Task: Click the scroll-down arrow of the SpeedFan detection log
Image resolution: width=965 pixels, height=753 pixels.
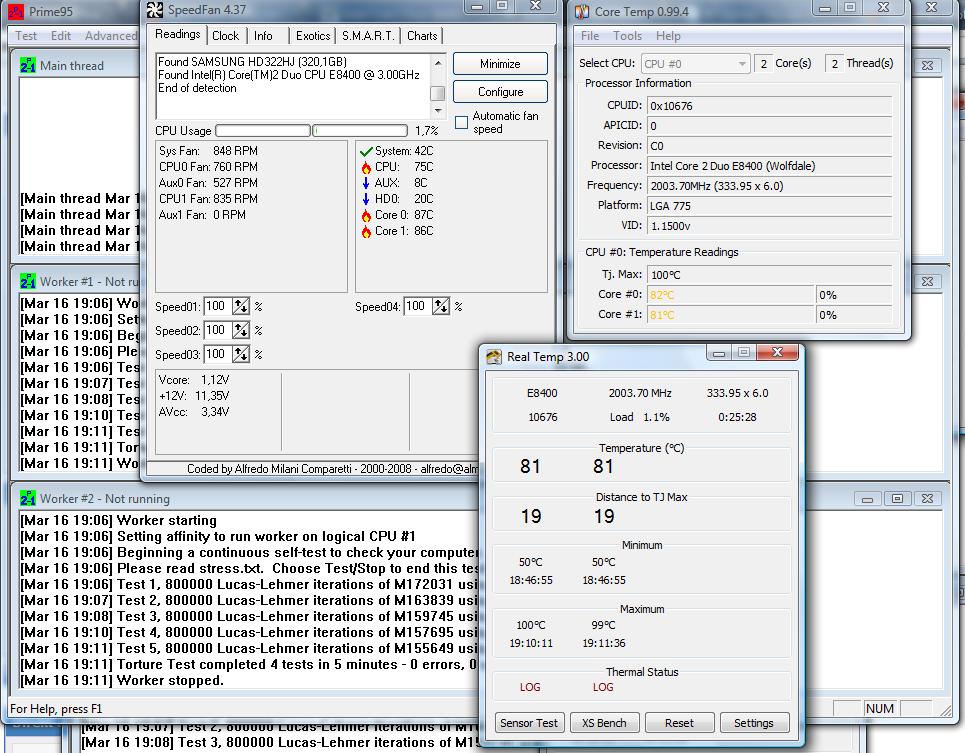Action: 438,111
